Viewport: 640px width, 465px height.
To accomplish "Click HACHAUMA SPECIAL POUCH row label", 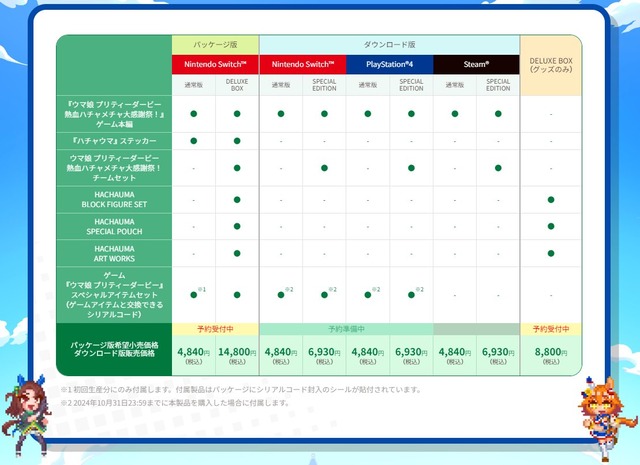I will point(114,227).
